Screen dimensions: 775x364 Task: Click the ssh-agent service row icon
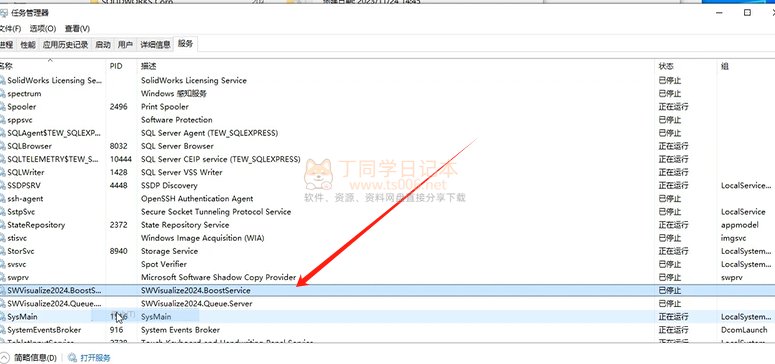point(2,199)
